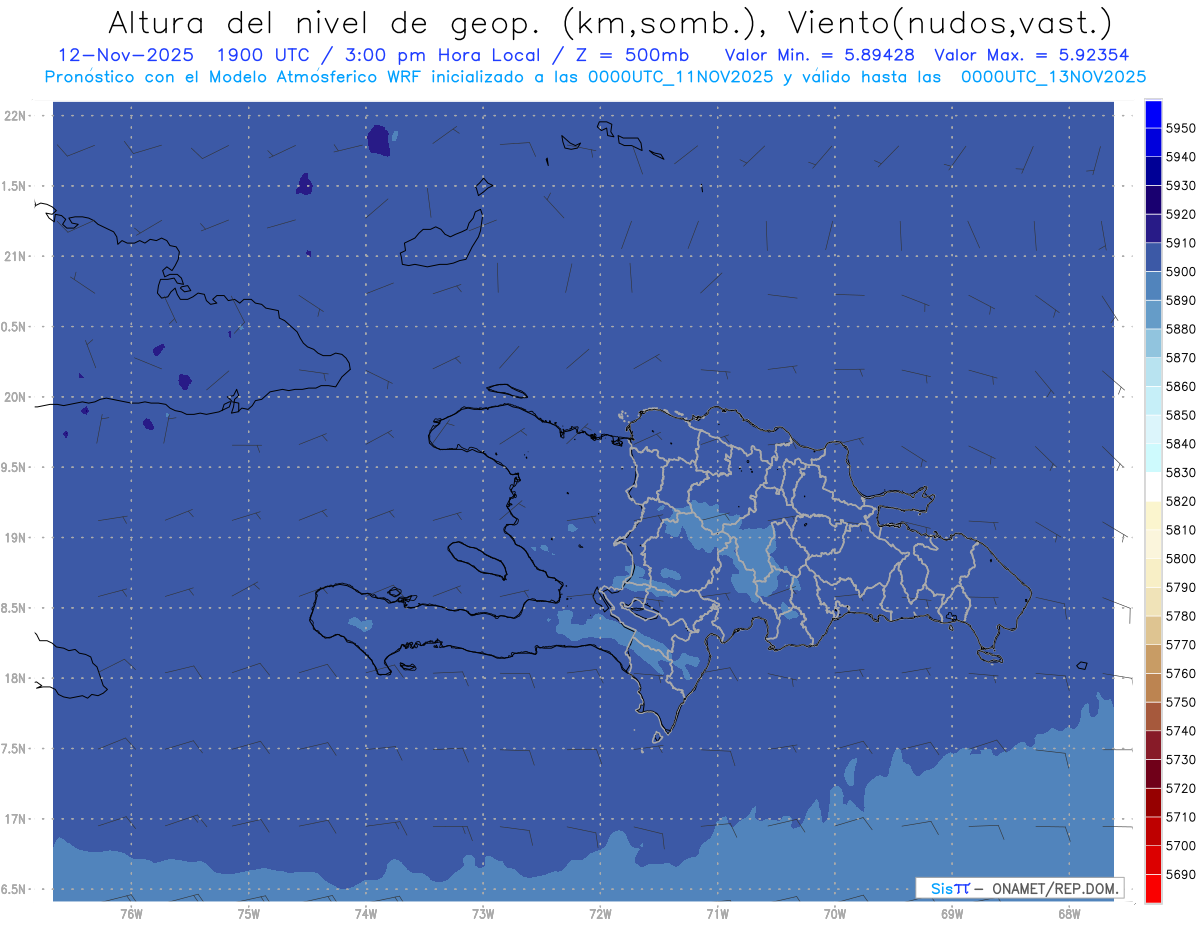Viewport: 1200px width, 927px height.
Task: Click the 5710 colorbar value
Action: (x=1181, y=817)
